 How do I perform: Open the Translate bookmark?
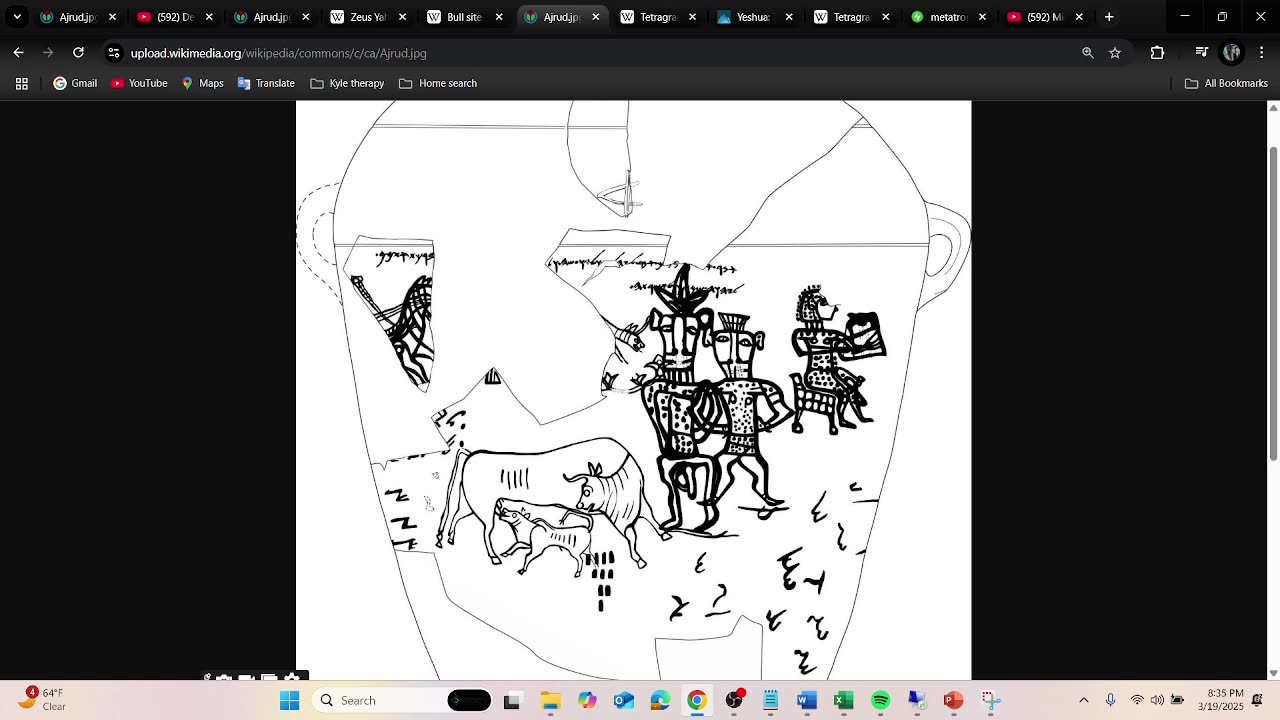tap(266, 84)
